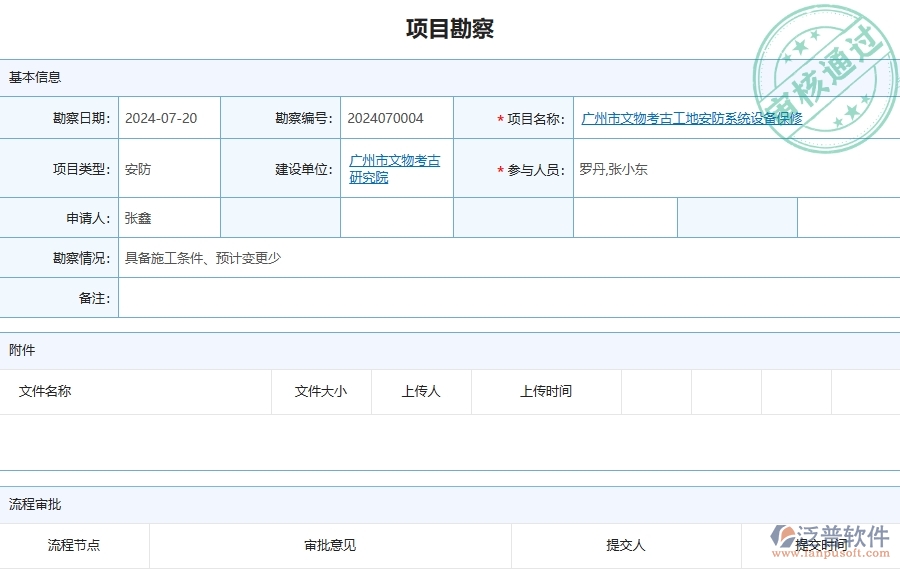This screenshot has height=569, width=900.
Task: Click the 勘察编号 field showing 2024070004
Action: tap(395, 118)
